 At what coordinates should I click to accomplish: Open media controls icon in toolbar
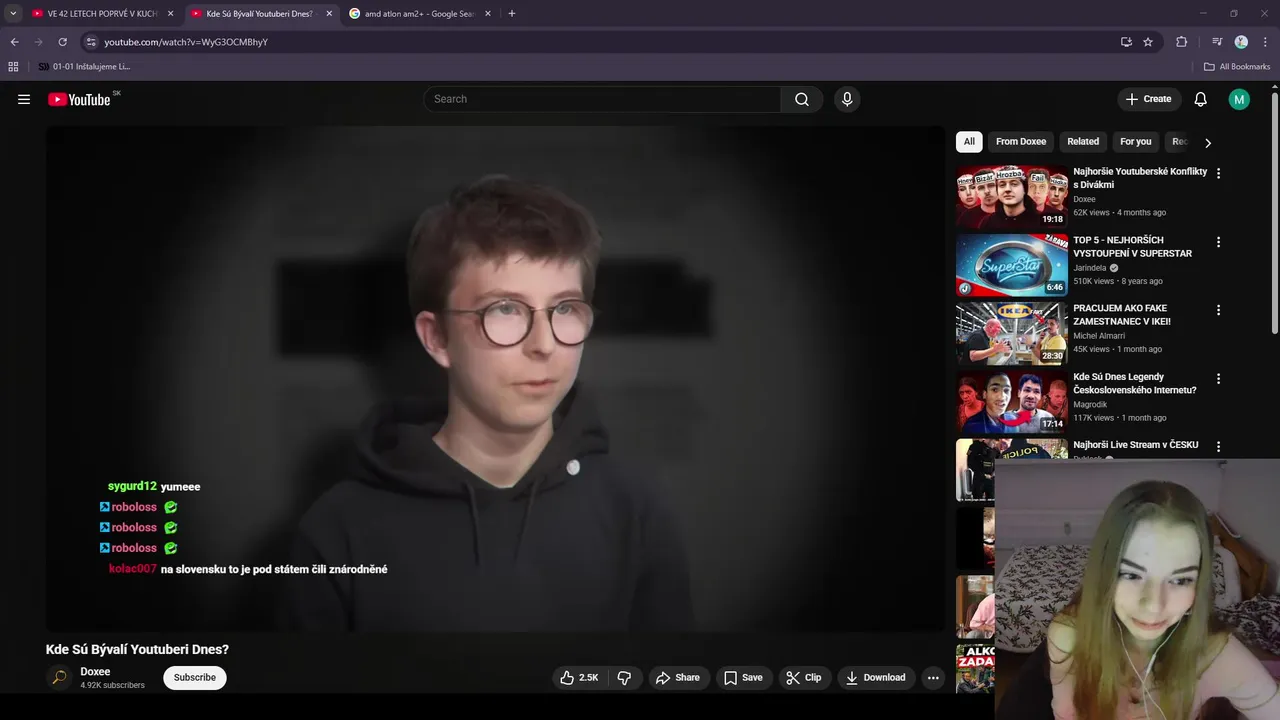[x=1217, y=42]
